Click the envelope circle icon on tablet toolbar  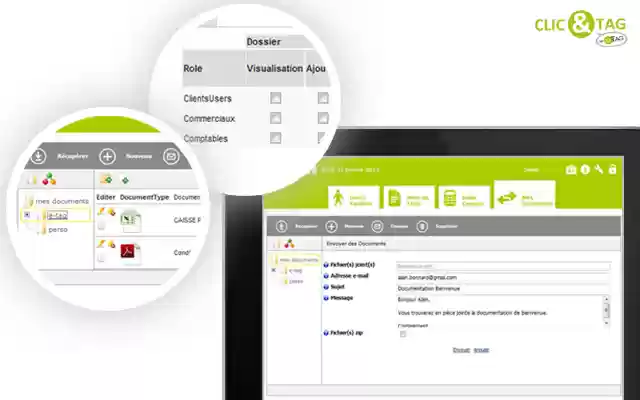click(x=377, y=226)
